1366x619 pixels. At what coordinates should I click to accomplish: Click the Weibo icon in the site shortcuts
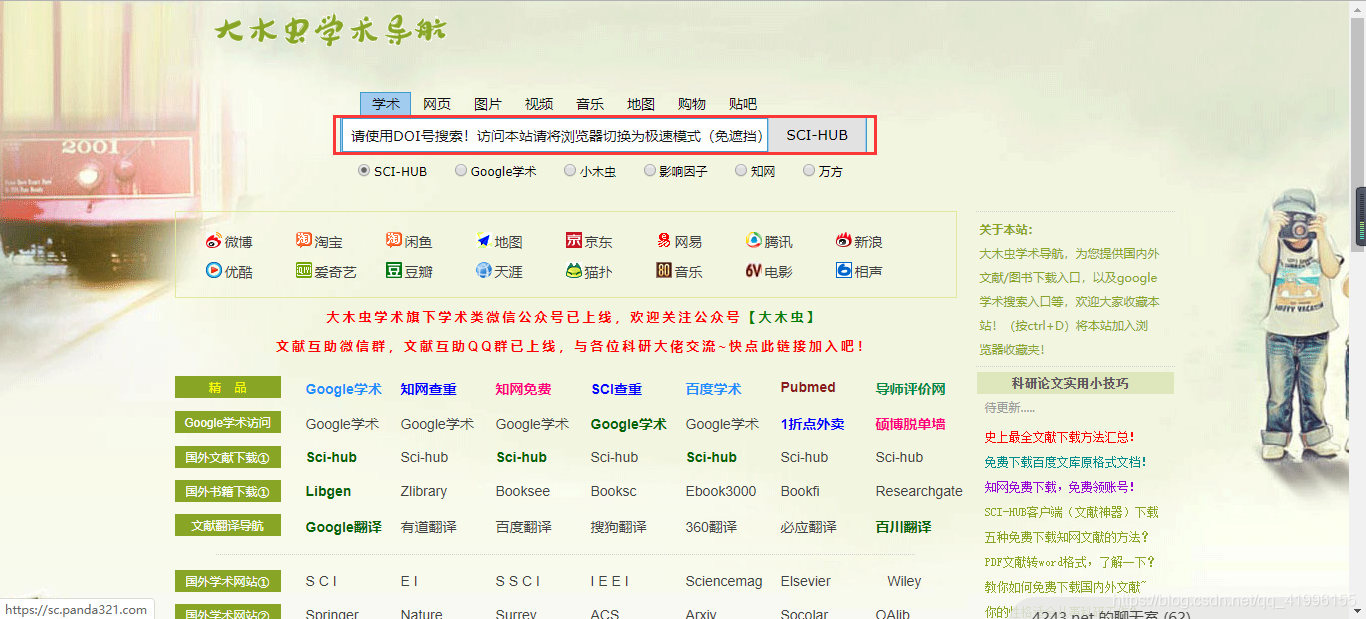coord(214,241)
